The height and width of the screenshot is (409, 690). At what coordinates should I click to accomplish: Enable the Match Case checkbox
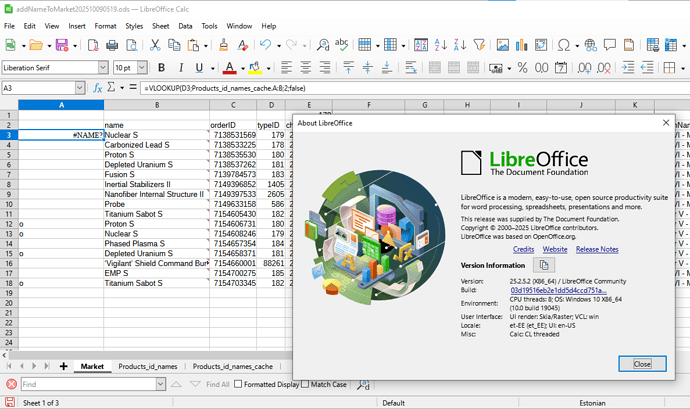tap(304, 384)
